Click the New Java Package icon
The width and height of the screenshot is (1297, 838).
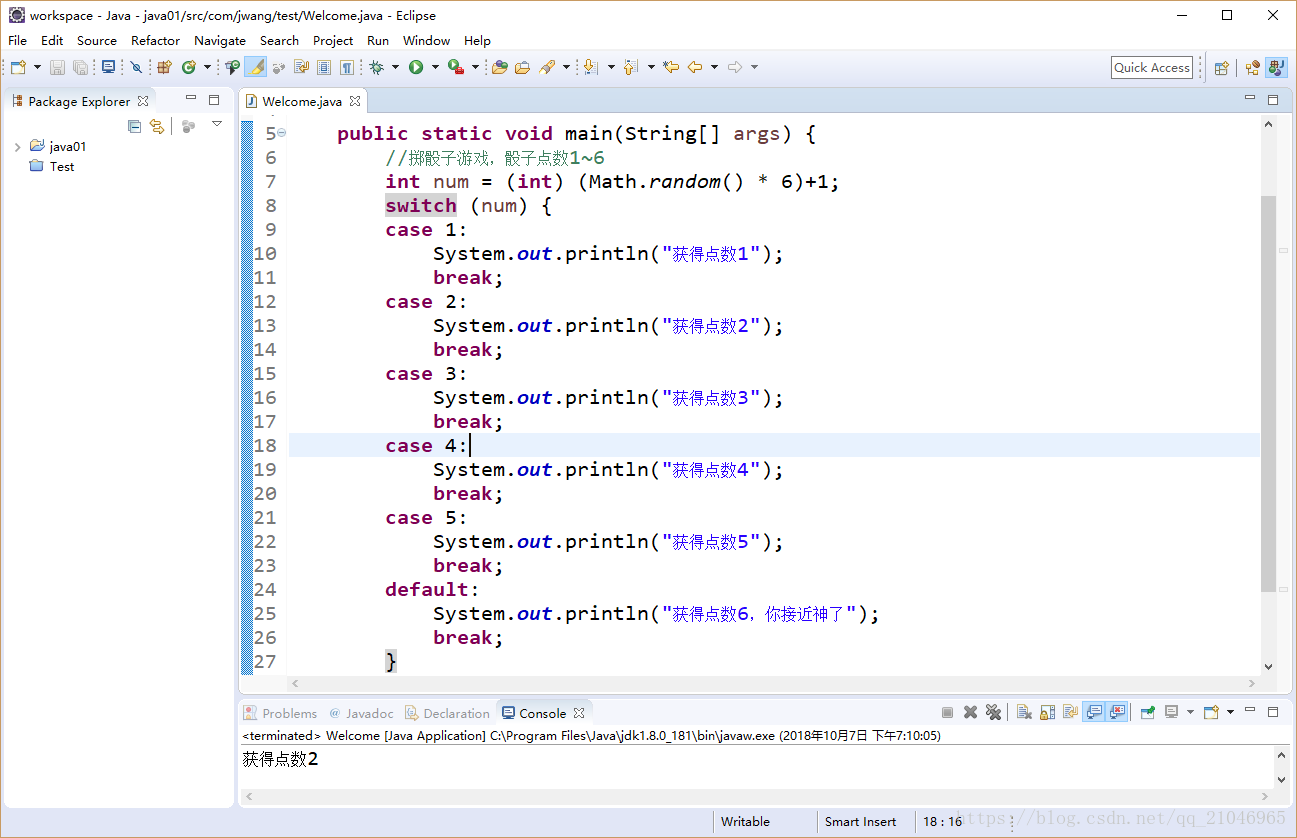tap(164, 67)
